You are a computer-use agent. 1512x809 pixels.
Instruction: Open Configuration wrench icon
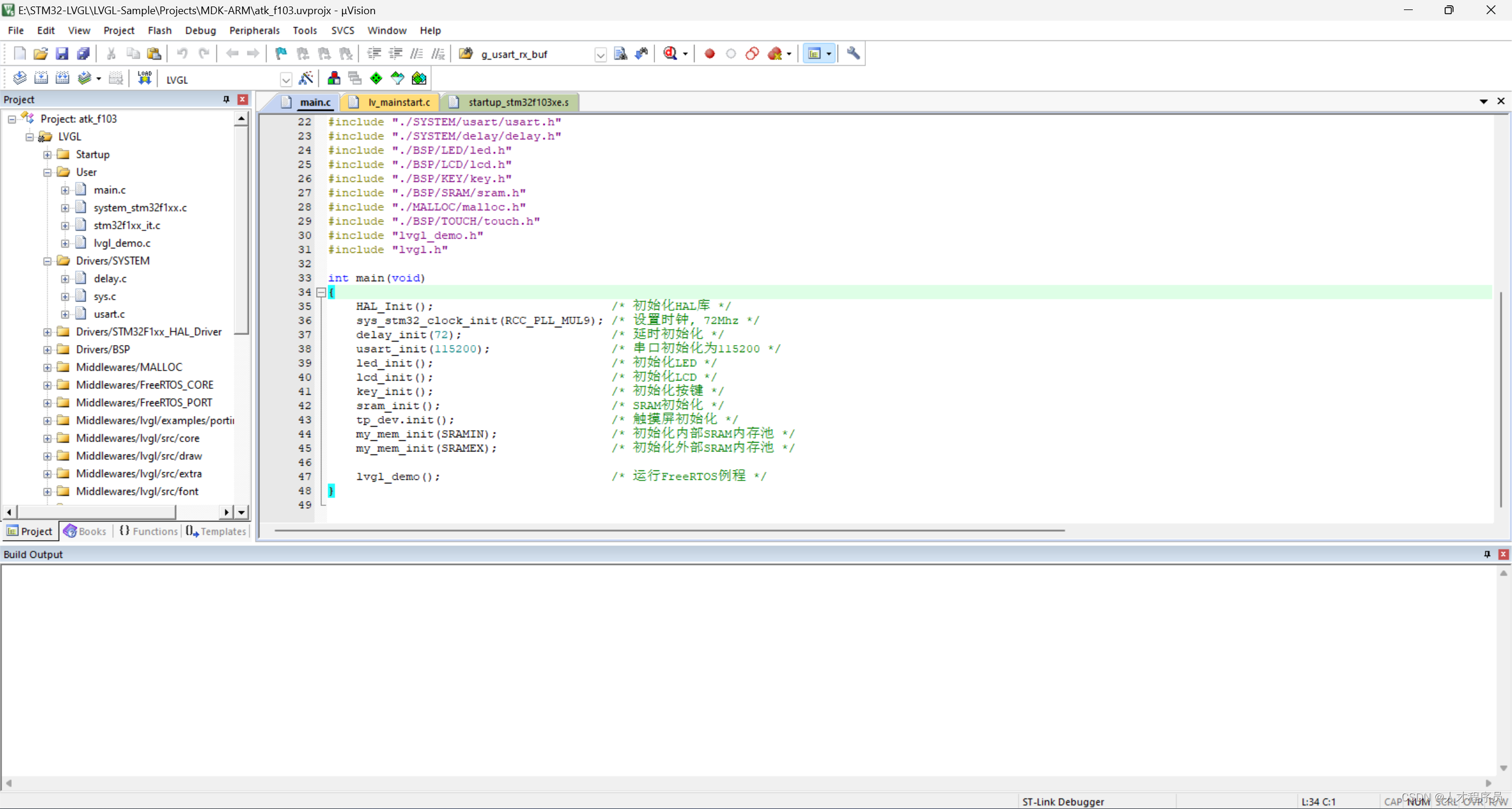tap(853, 53)
